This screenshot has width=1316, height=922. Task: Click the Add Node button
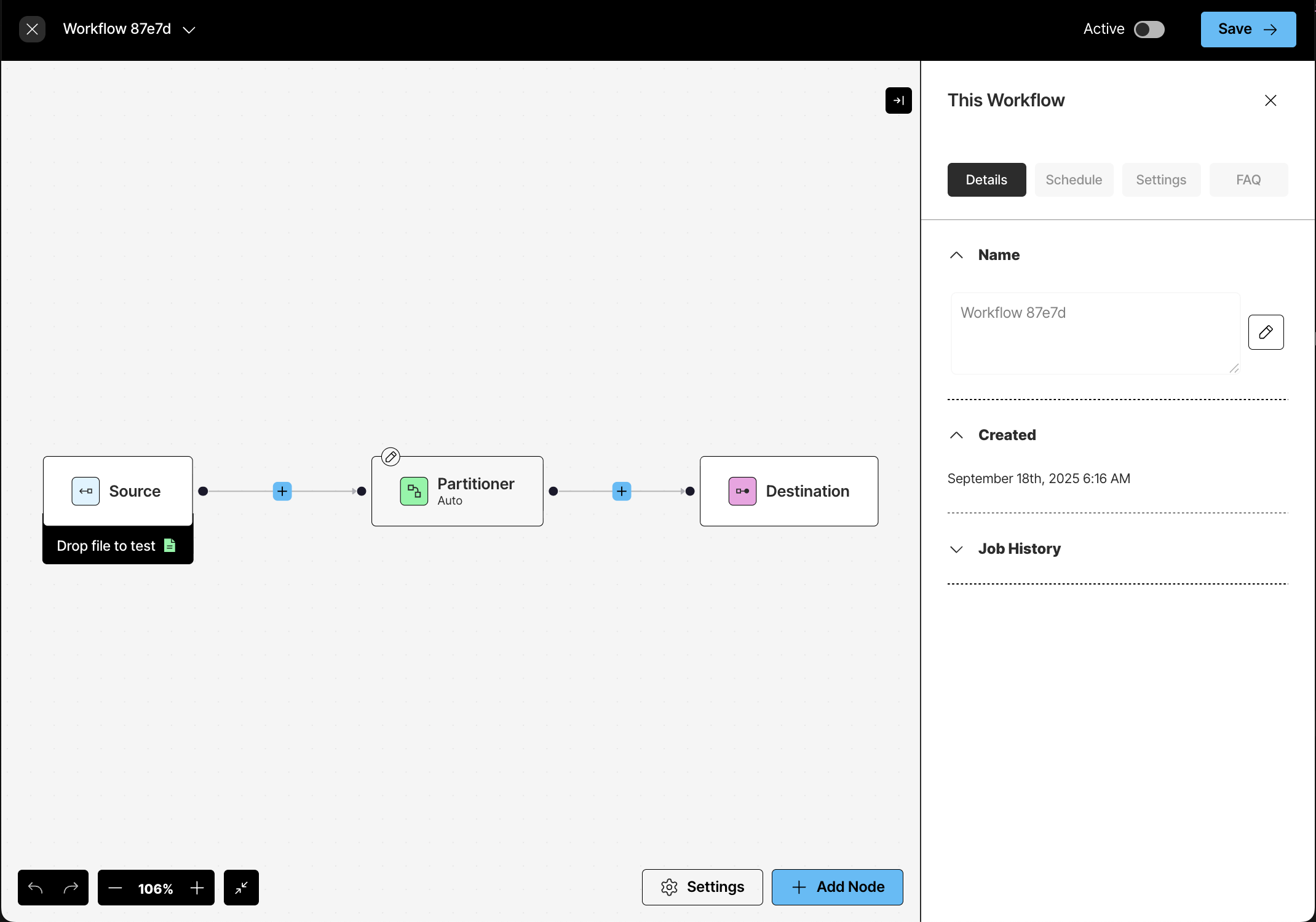coord(837,887)
